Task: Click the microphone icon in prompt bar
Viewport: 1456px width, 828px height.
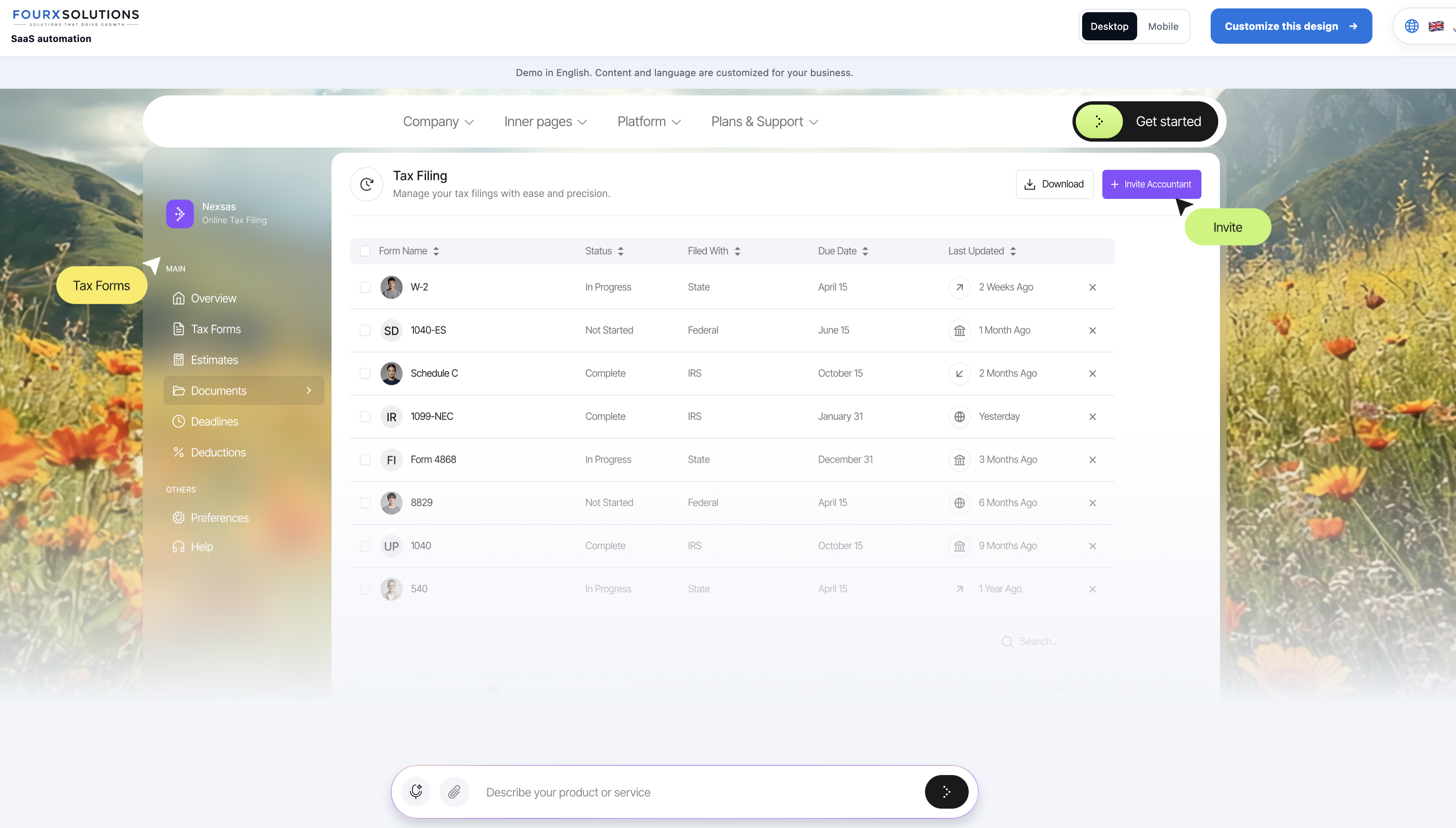Action: tap(416, 791)
